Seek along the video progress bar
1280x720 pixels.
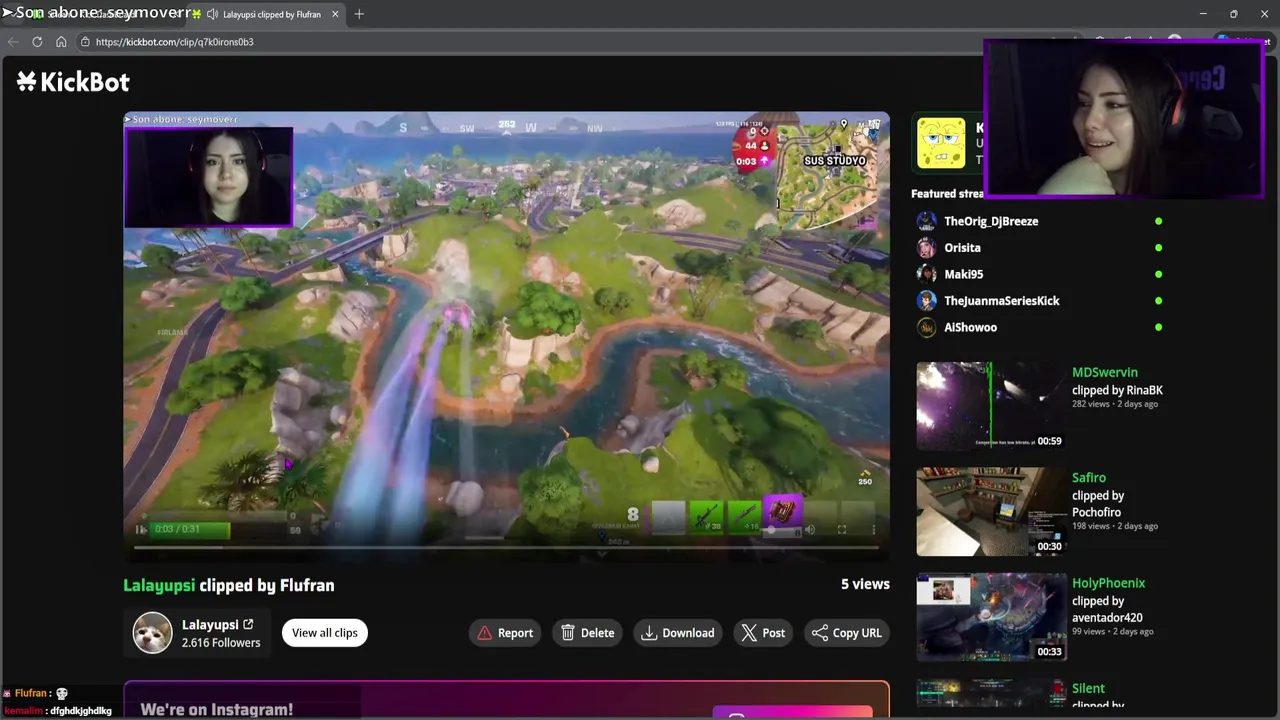click(x=506, y=547)
